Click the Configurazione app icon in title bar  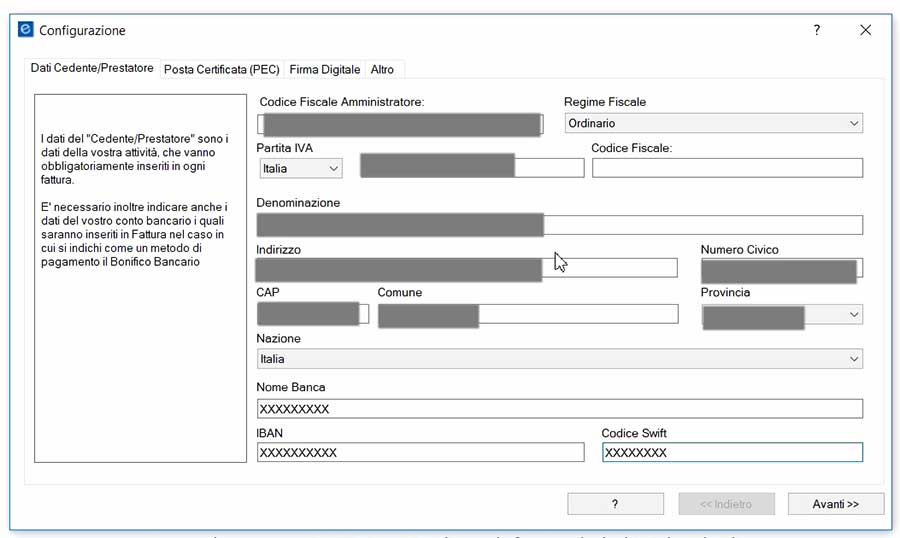point(26,29)
